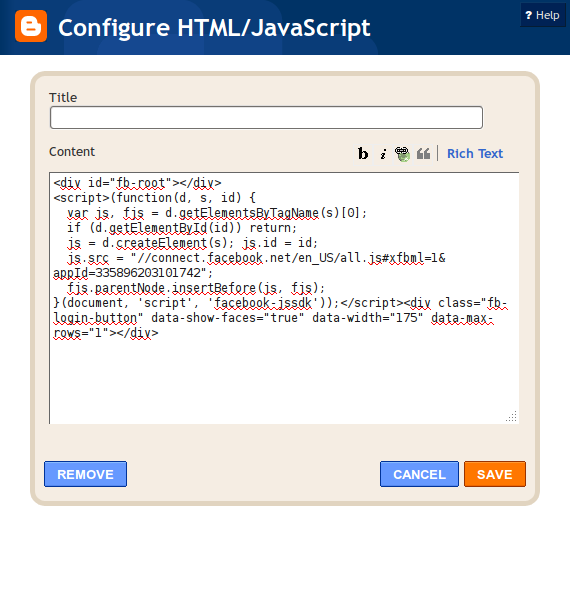Image resolution: width=570 pixels, height=600 pixels.
Task: Click the "<script>(function(d, s, id) {" line
Action: [x=155, y=198]
